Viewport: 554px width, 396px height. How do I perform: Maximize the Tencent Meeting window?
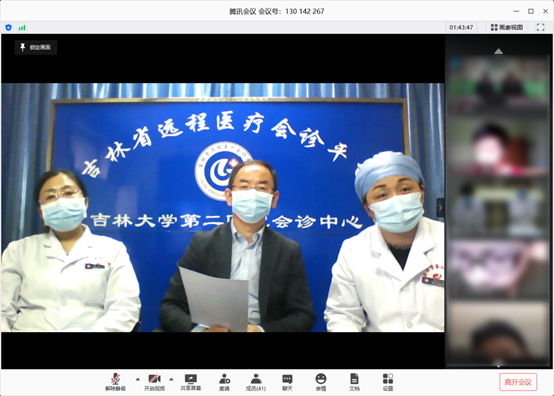click(531, 11)
